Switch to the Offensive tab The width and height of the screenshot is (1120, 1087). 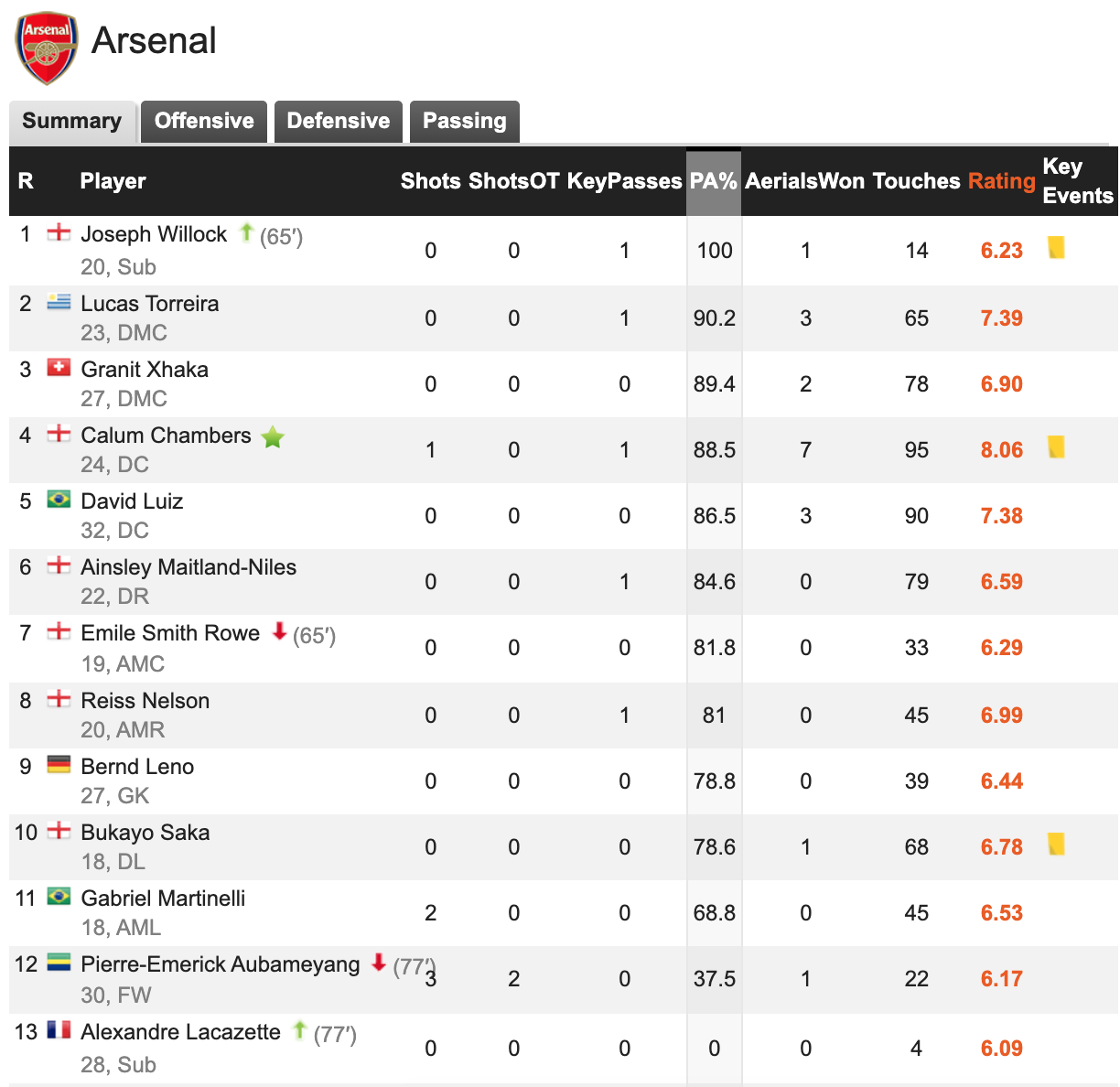pyautogui.click(x=204, y=121)
